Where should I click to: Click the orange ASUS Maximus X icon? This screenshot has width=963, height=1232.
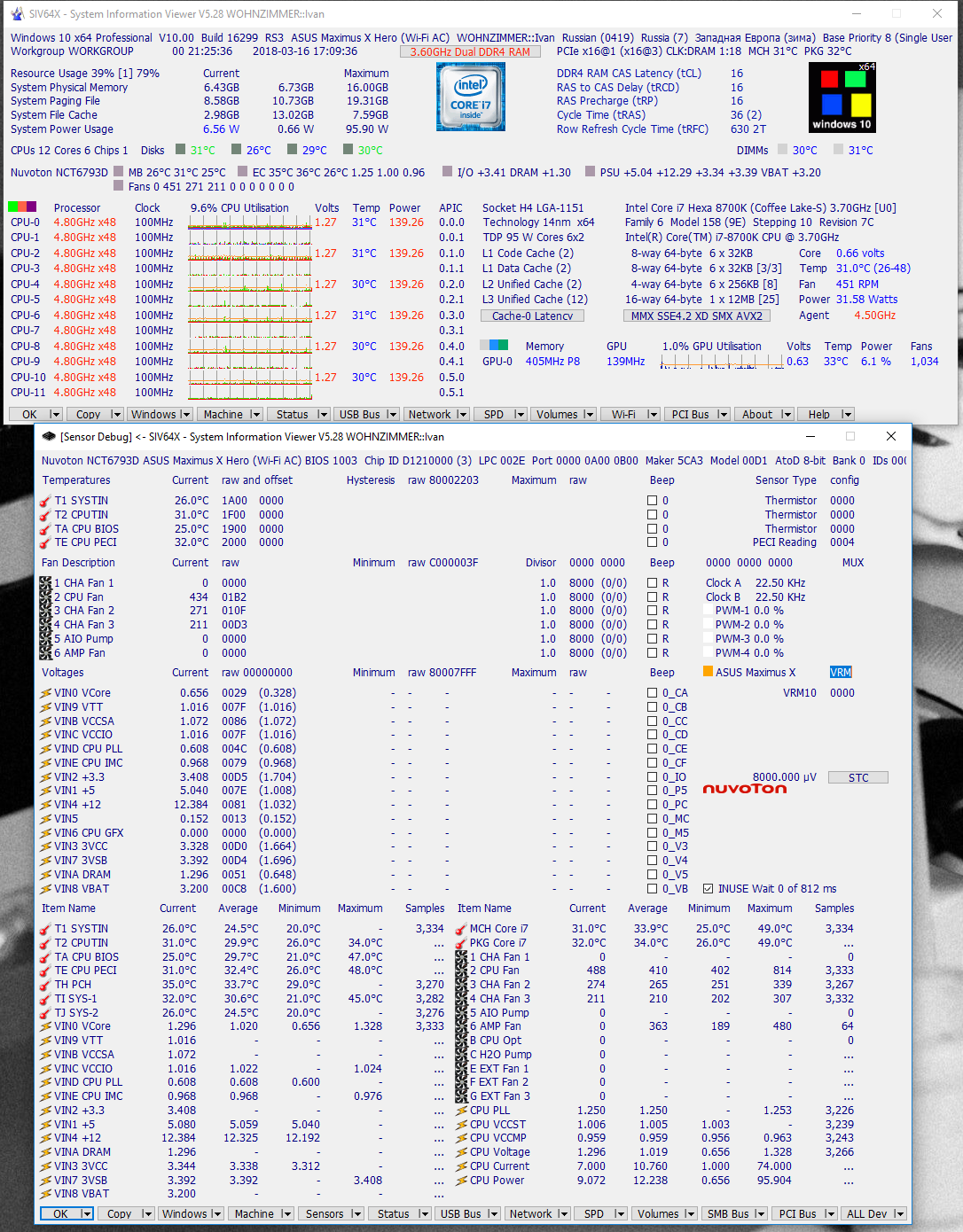pos(708,672)
